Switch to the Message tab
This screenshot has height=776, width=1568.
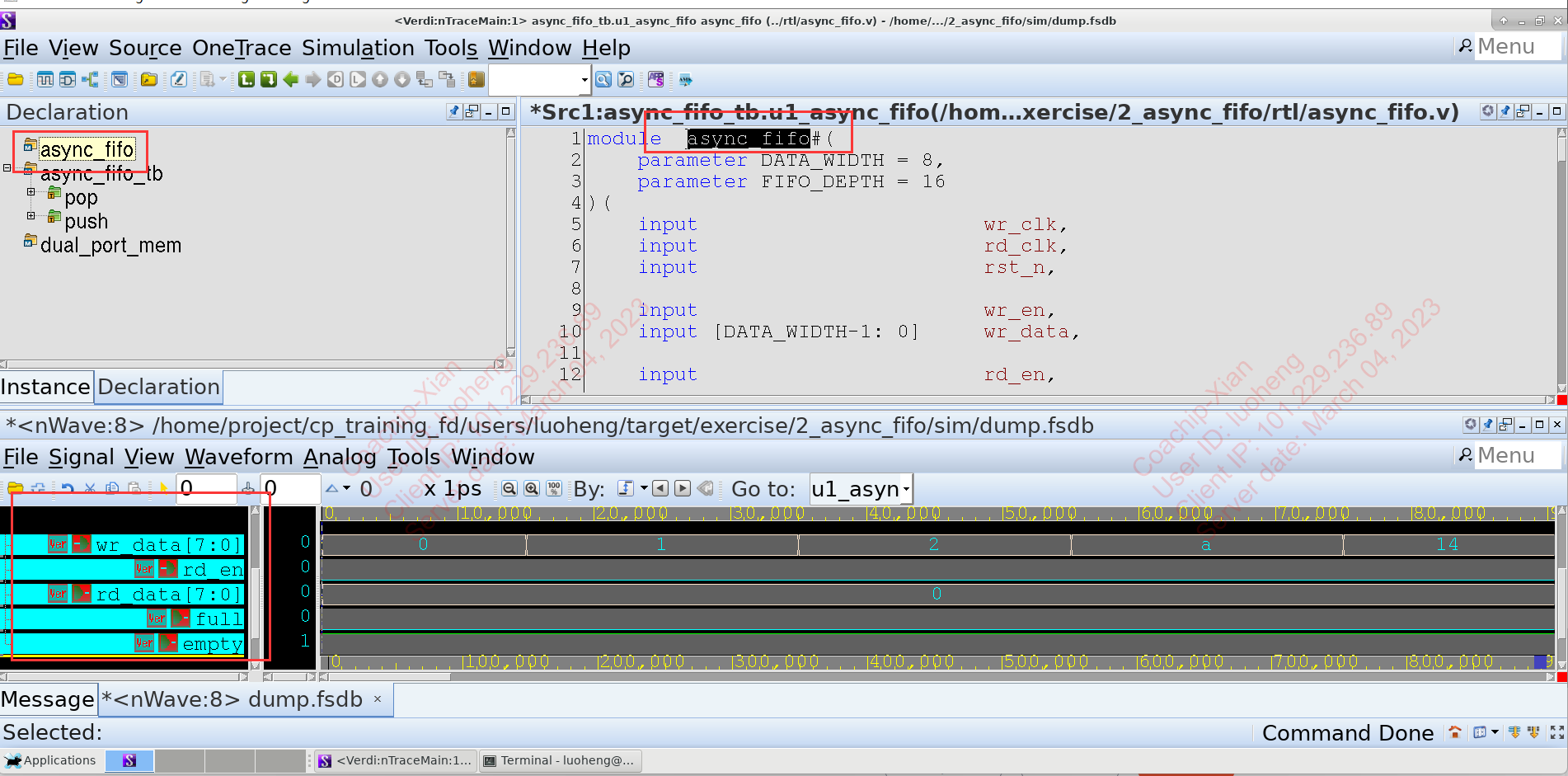coord(47,699)
